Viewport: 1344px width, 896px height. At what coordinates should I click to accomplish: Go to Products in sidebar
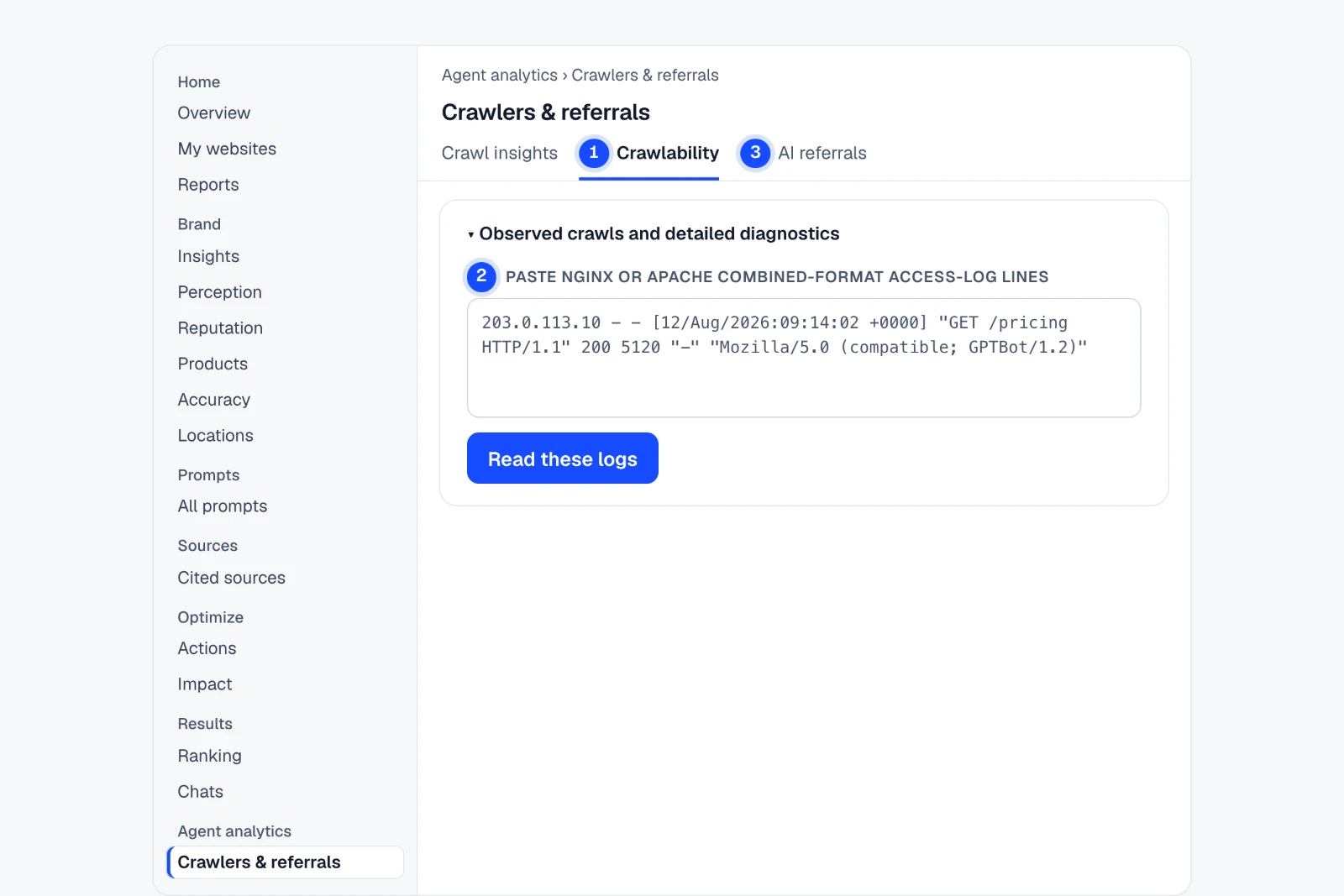tap(213, 364)
